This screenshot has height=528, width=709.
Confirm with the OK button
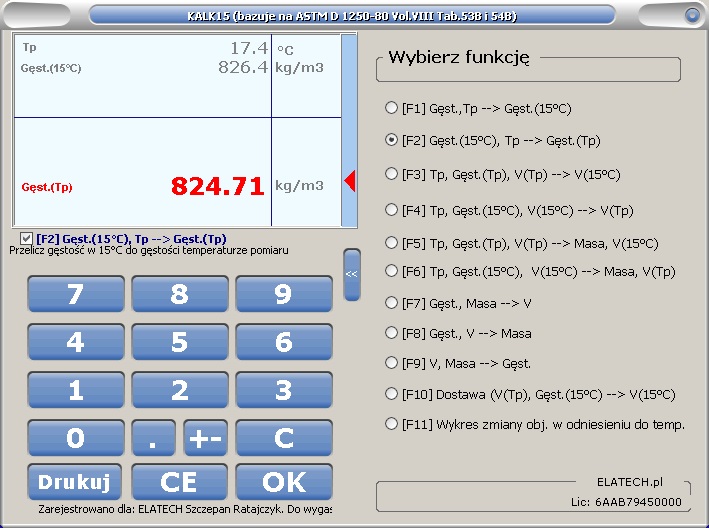284,482
